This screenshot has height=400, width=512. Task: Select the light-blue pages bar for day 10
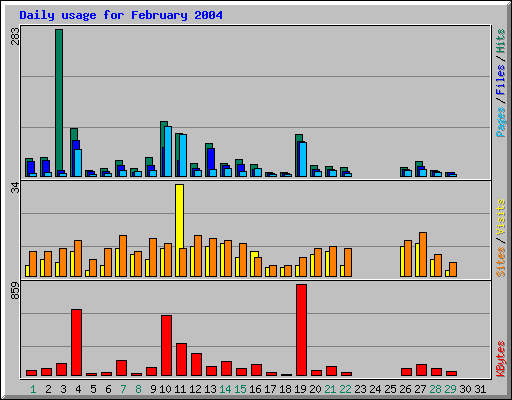click(168, 151)
